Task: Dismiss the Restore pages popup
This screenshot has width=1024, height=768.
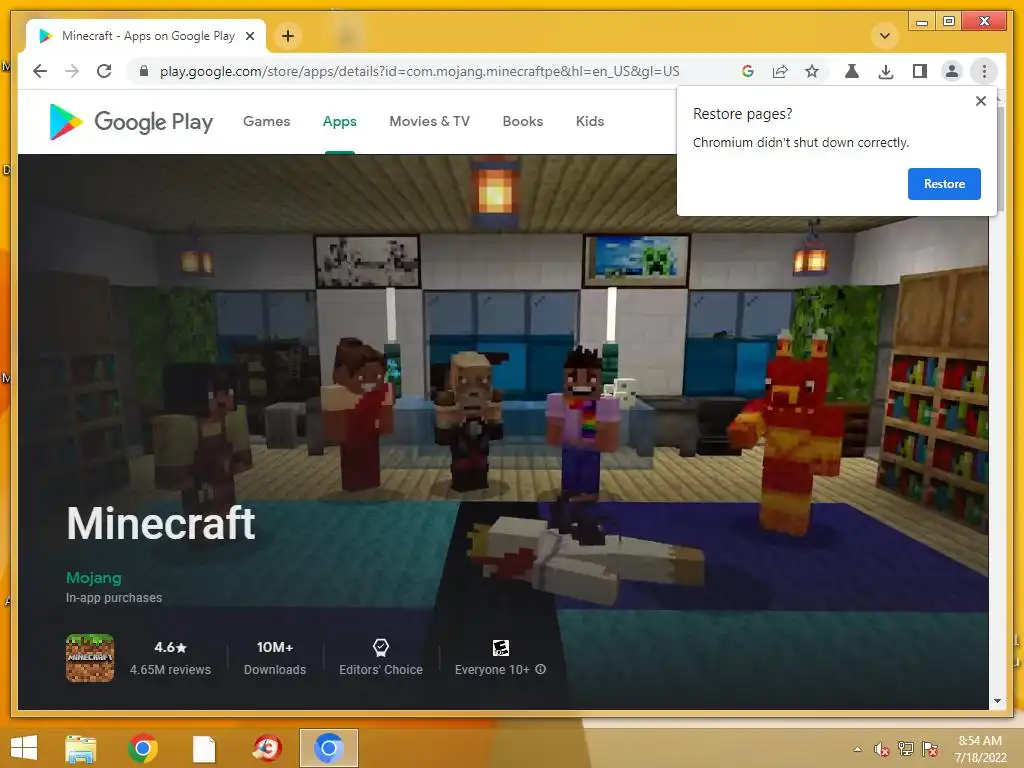Action: 981,101
